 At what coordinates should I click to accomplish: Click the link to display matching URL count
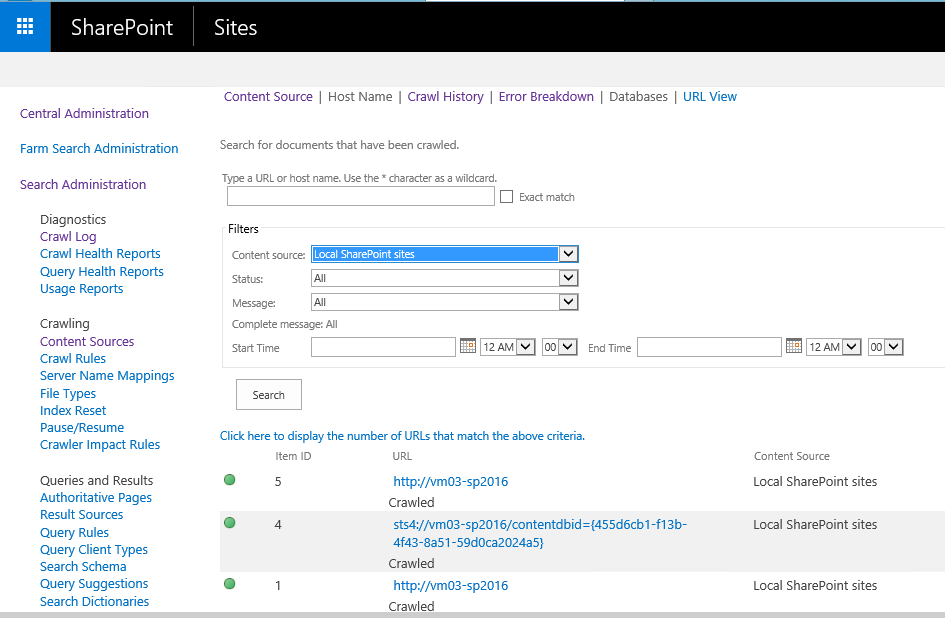tap(402, 436)
